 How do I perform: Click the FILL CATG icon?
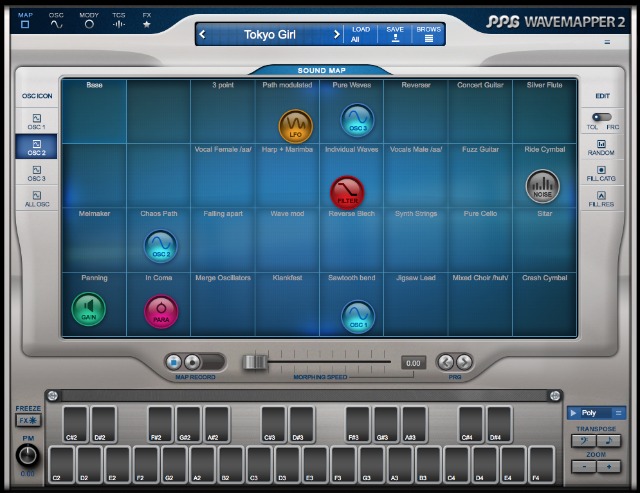pos(601,173)
